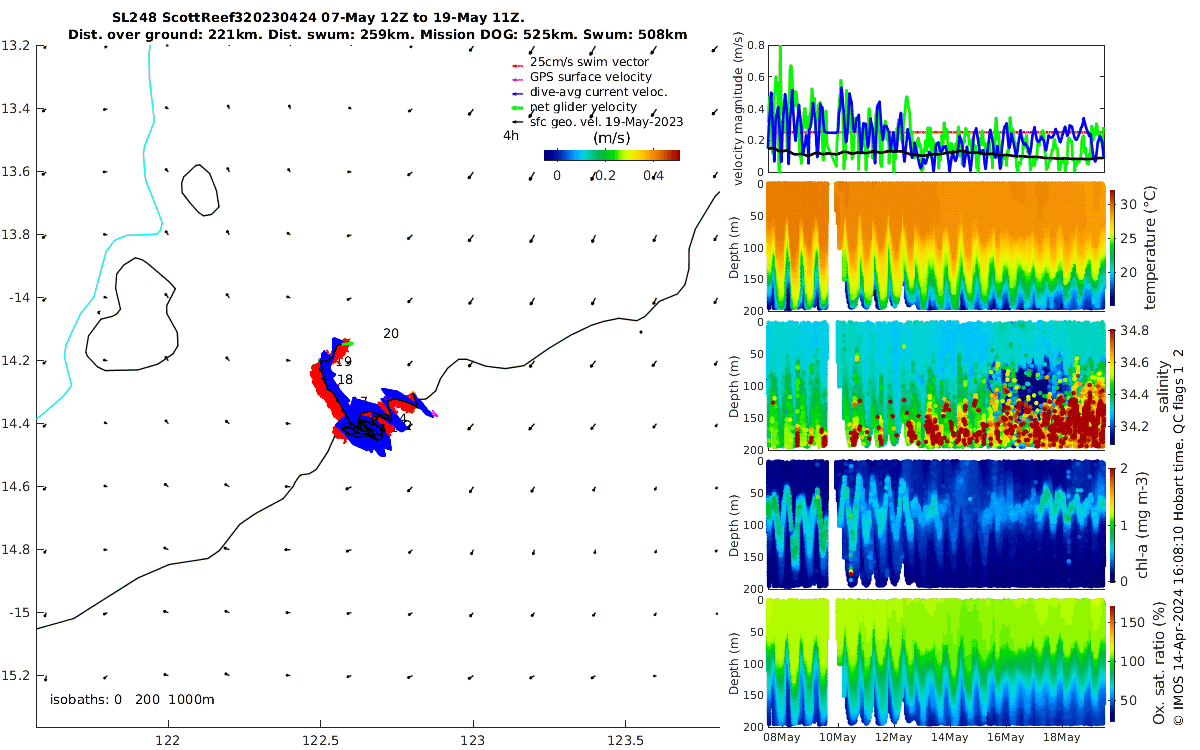
Task: Click the 'velocity magnitude (m/s)' axis label
Action: pos(739,108)
